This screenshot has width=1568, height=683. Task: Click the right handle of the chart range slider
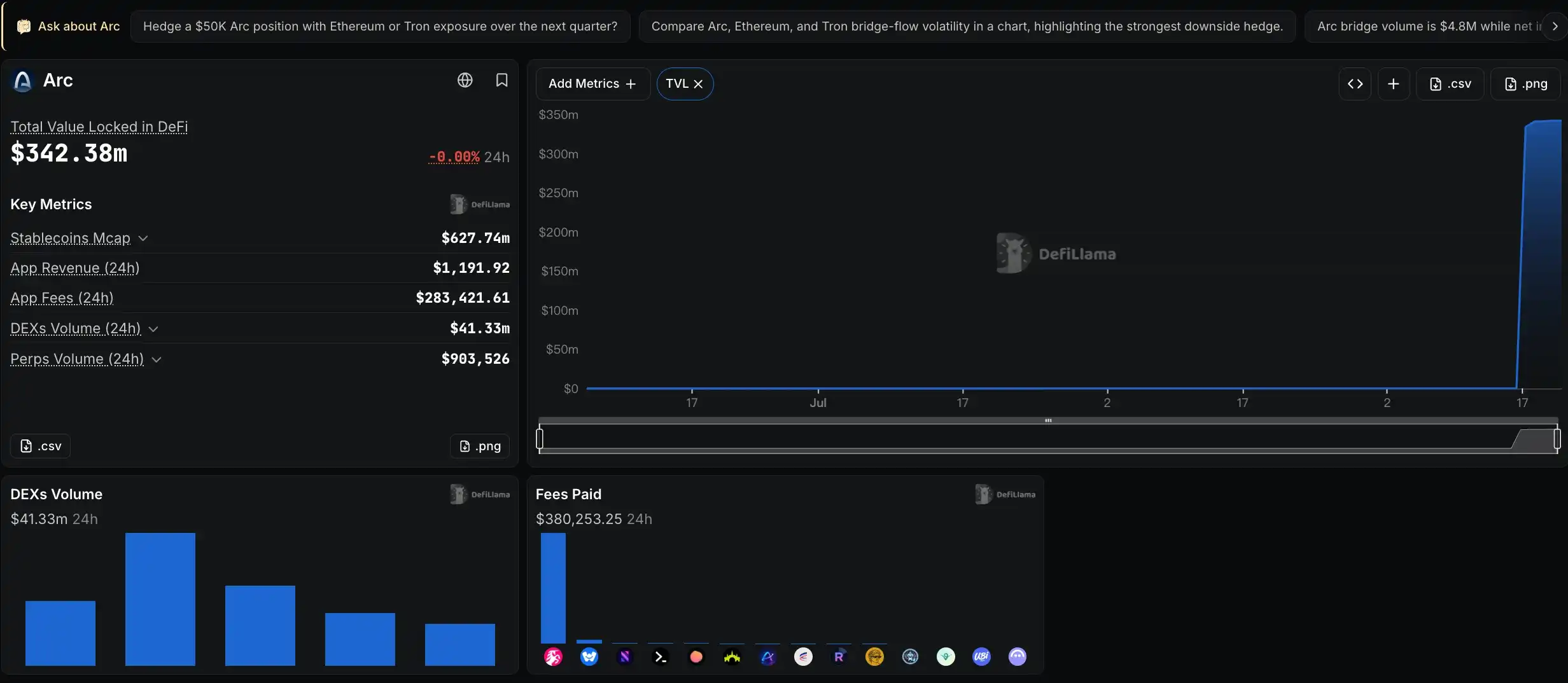[x=1557, y=439]
